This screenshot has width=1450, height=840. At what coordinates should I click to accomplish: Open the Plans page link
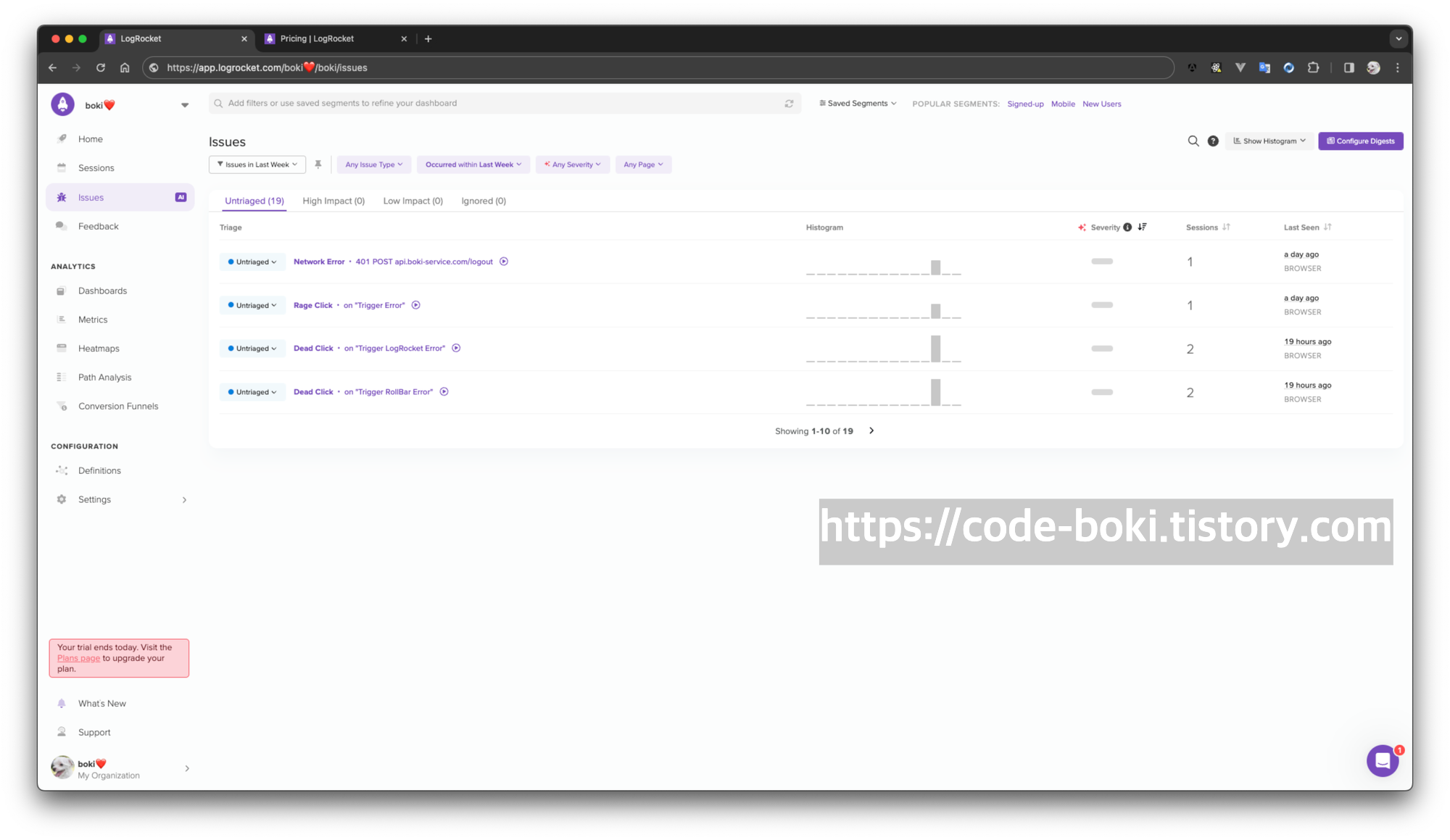(78, 658)
